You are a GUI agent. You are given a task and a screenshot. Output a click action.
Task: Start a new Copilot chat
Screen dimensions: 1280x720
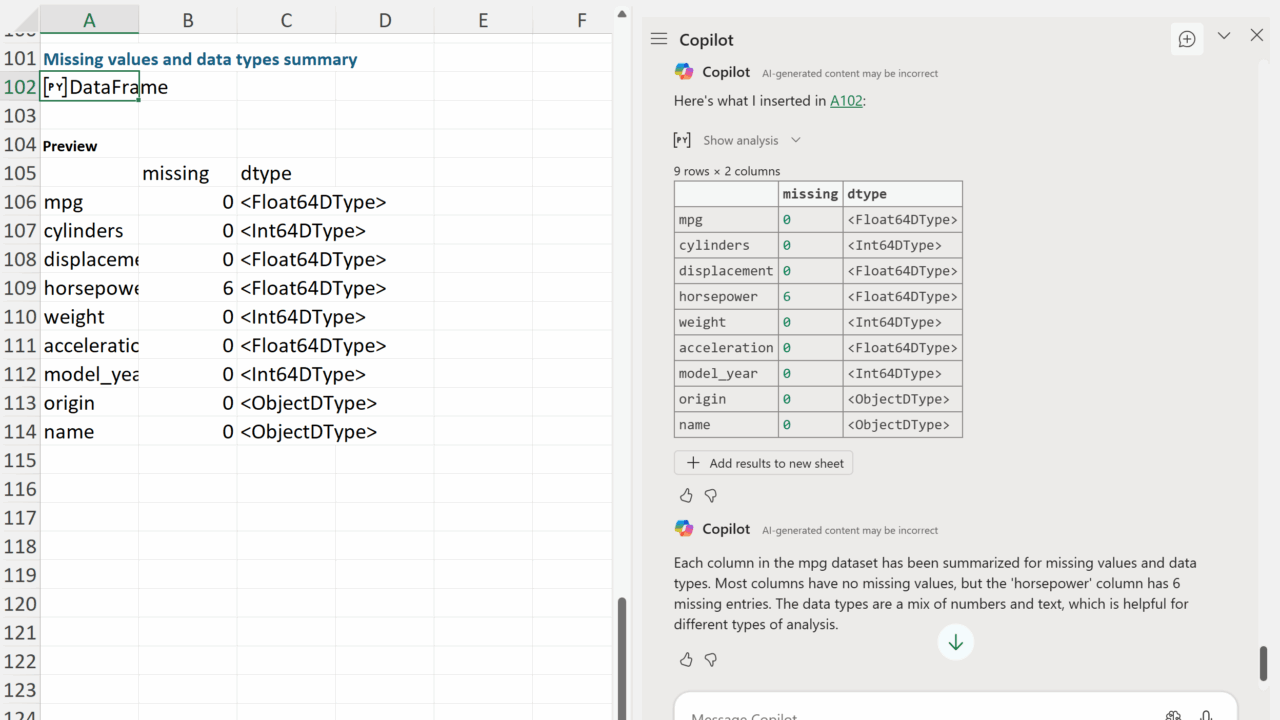[1187, 39]
